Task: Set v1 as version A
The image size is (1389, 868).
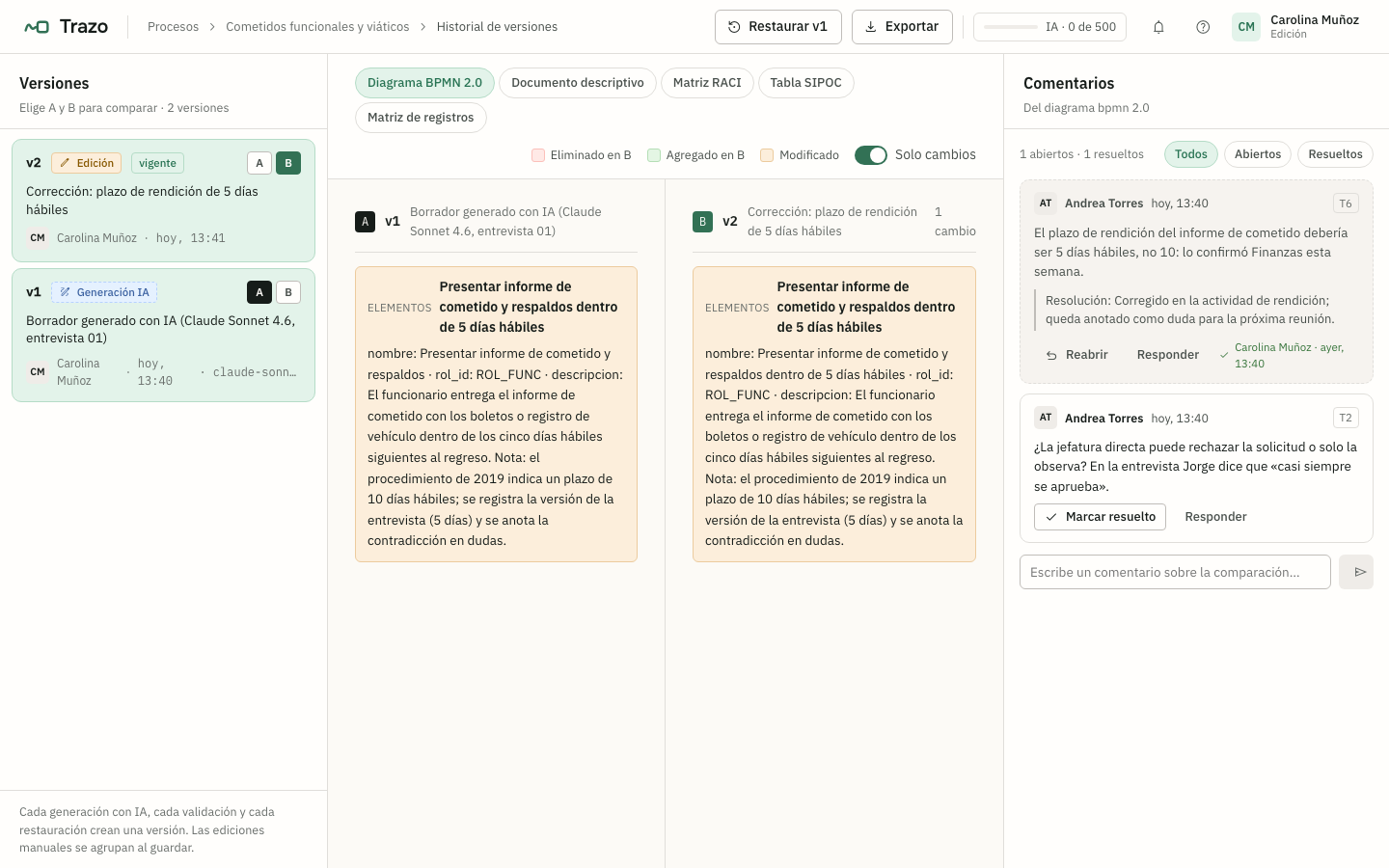Action: click(259, 292)
